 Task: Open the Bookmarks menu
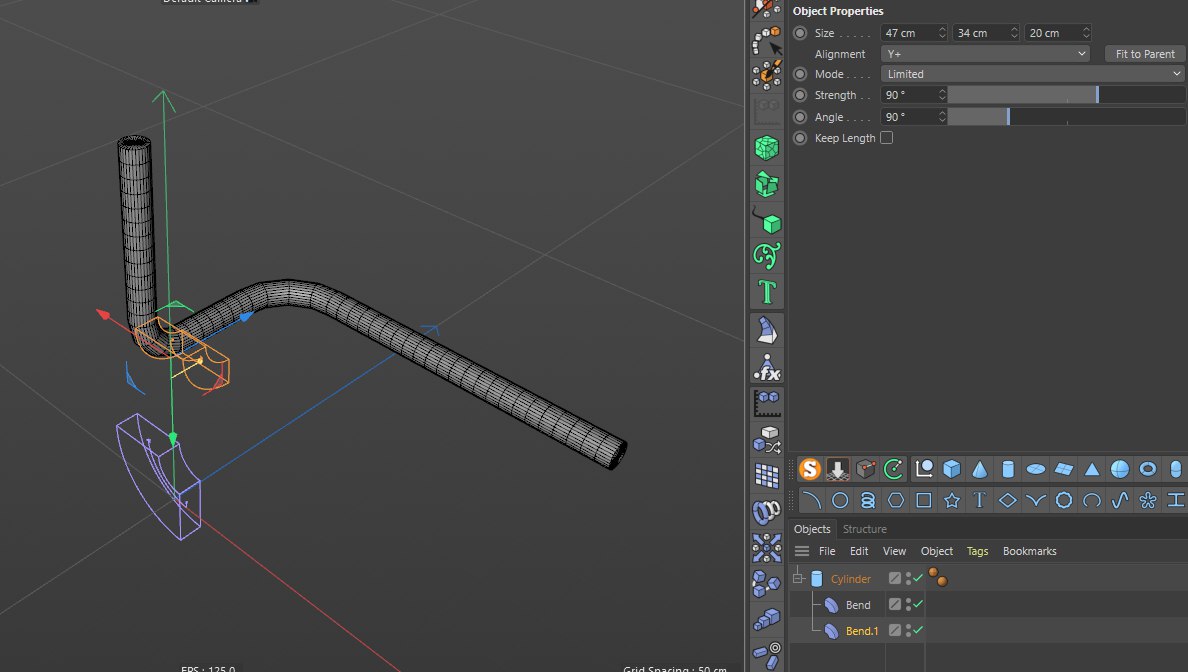click(1030, 552)
